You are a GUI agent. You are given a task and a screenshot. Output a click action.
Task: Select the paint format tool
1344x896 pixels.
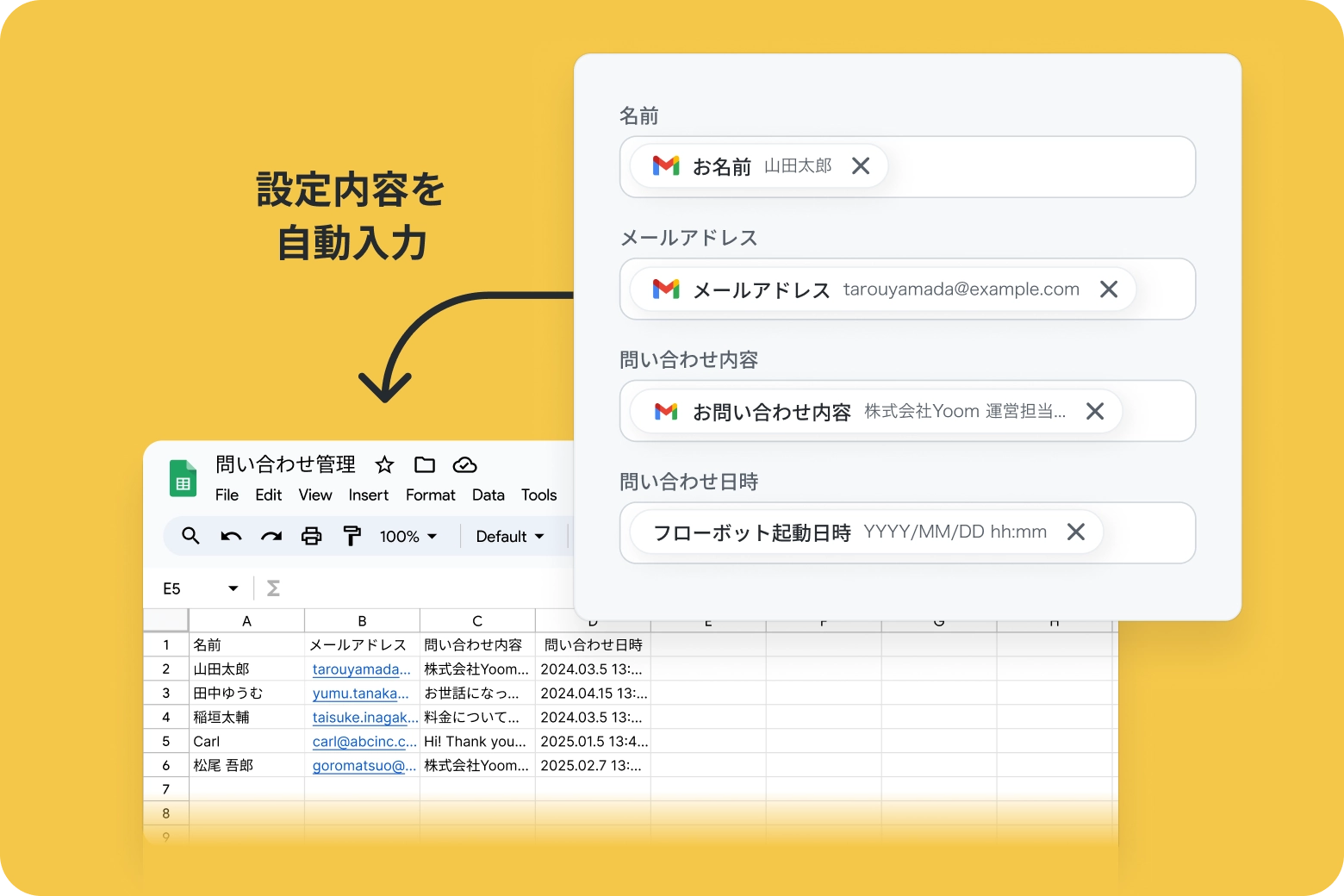(x=352, y=536)
